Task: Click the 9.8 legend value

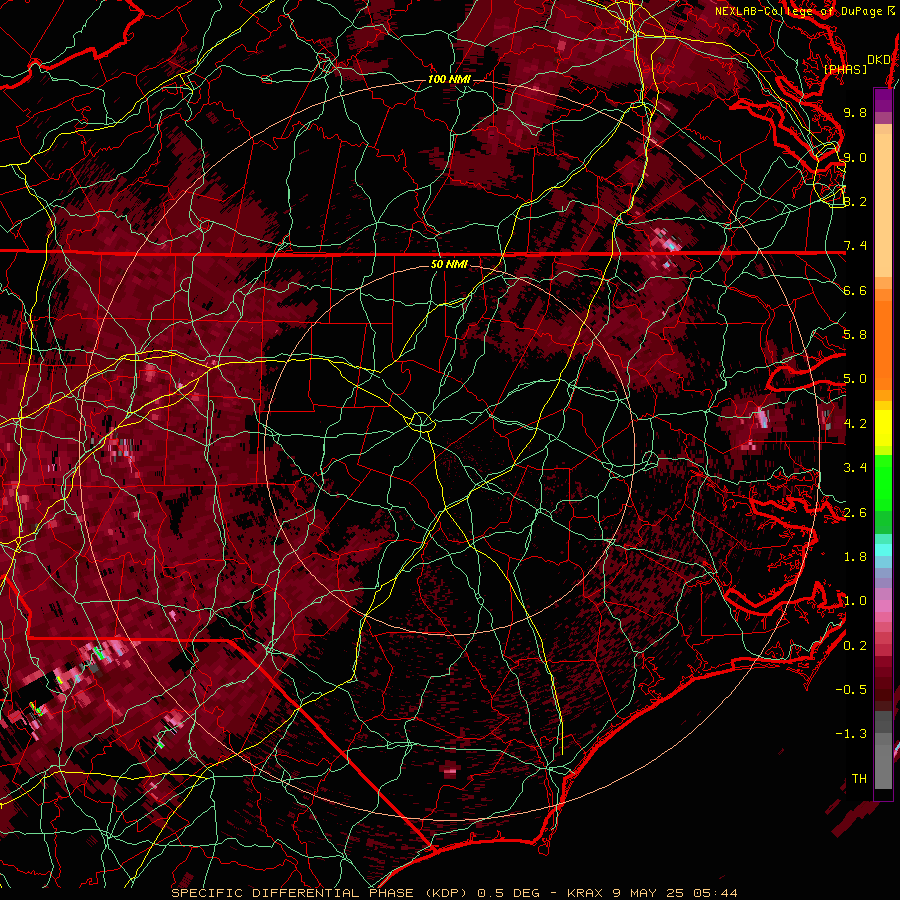Action: pos(855,112)
